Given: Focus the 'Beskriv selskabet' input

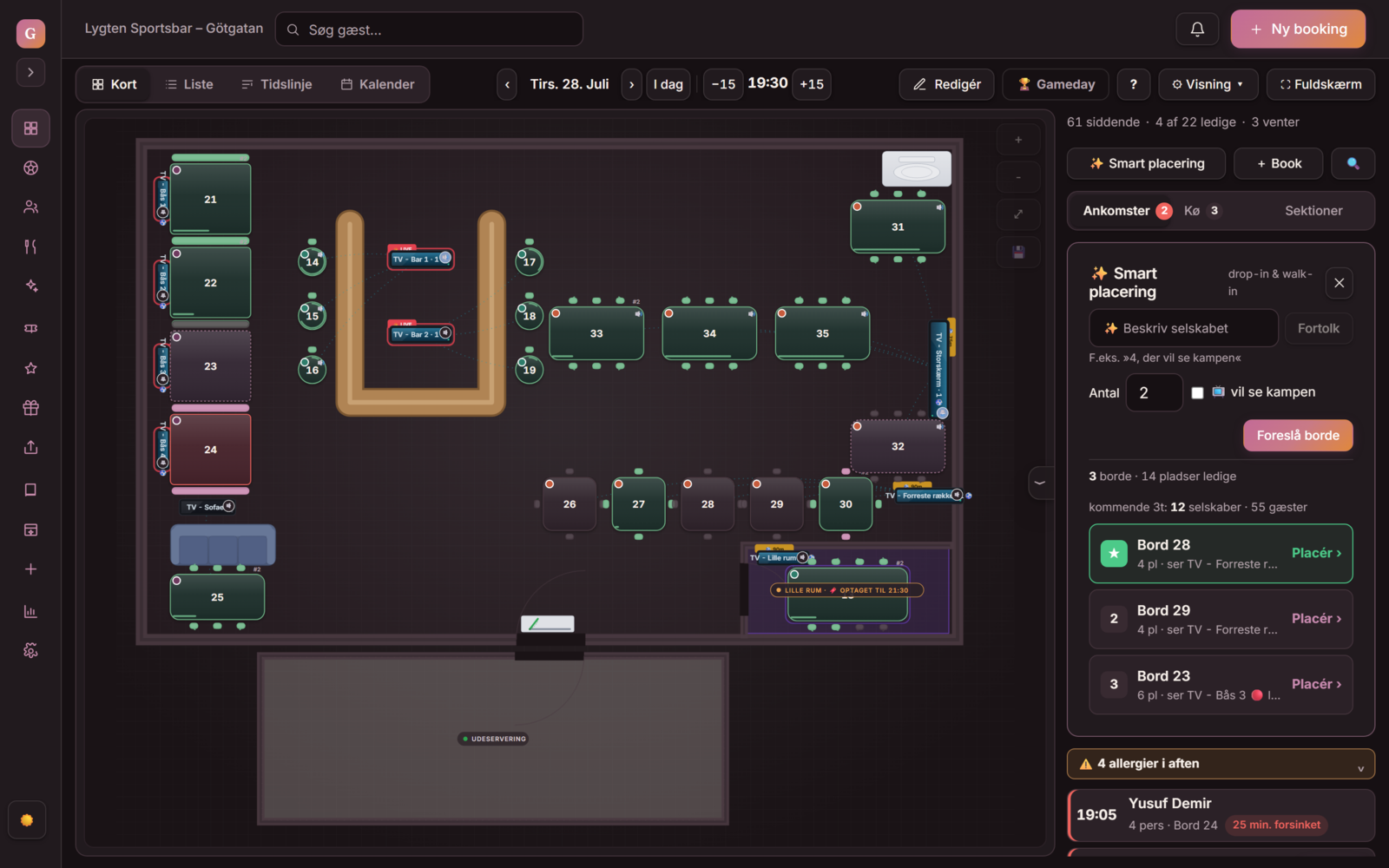Looking at the screenshot, I should click(x=1183, y=328).
